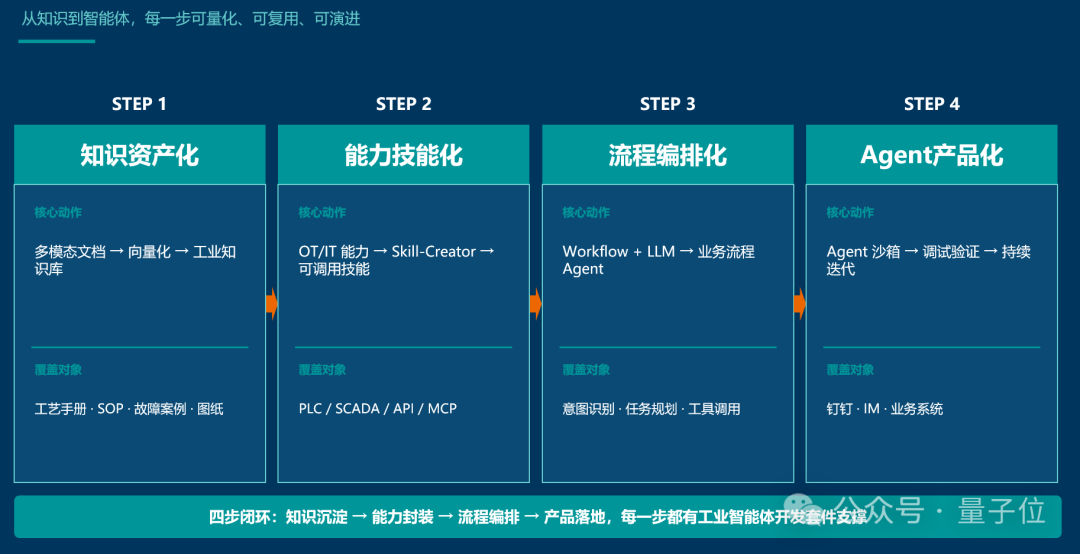The image size is (1080, 554).
Task: Select text "多模态文档 → 向量化 → 工业知识库"
Action: coord(135,260)
